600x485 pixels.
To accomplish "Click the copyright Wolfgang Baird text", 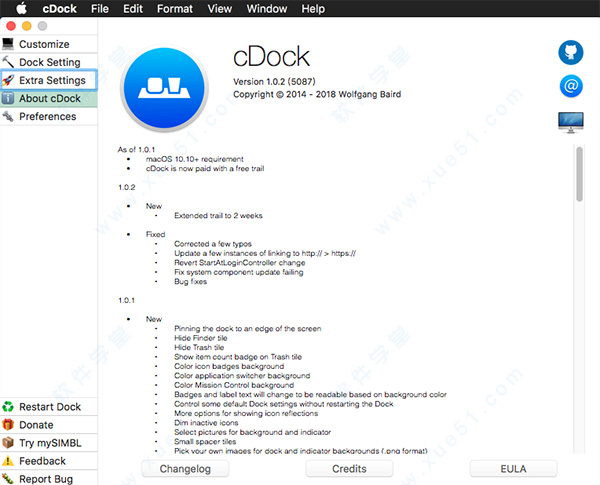I will (317, 94).
